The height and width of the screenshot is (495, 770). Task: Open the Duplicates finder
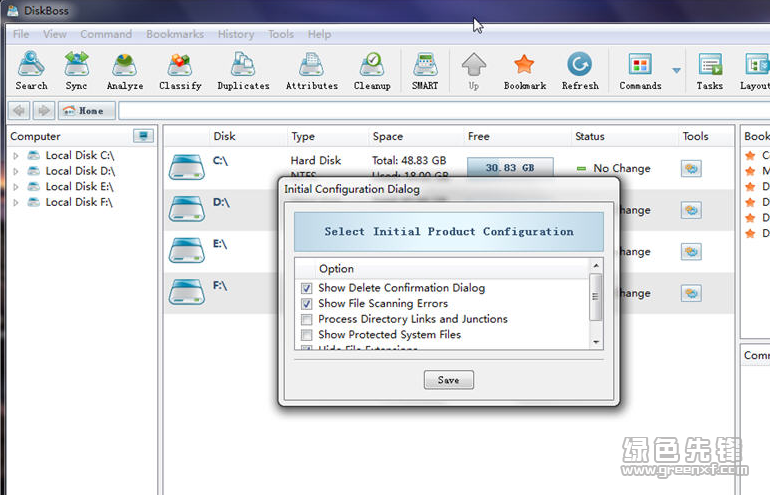[x=243, y=71]
